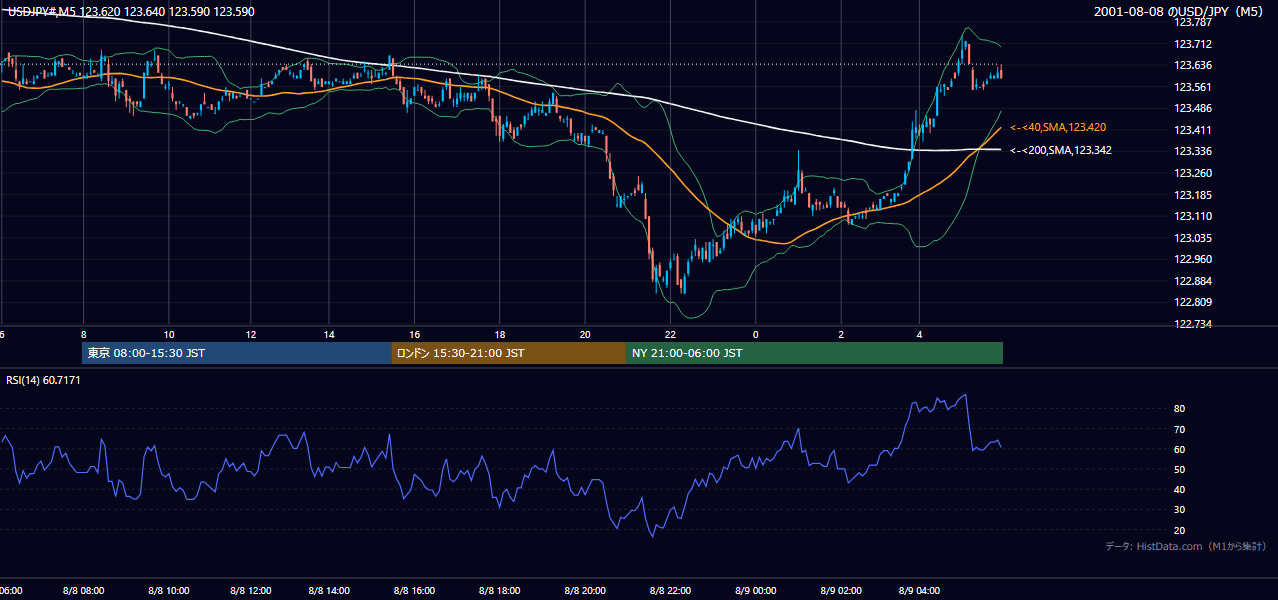Click RSI scale value 20 beside the RSI panel
This screenshot has width=1278, height=600.
pyautogui.click(x=1180, y=530)
